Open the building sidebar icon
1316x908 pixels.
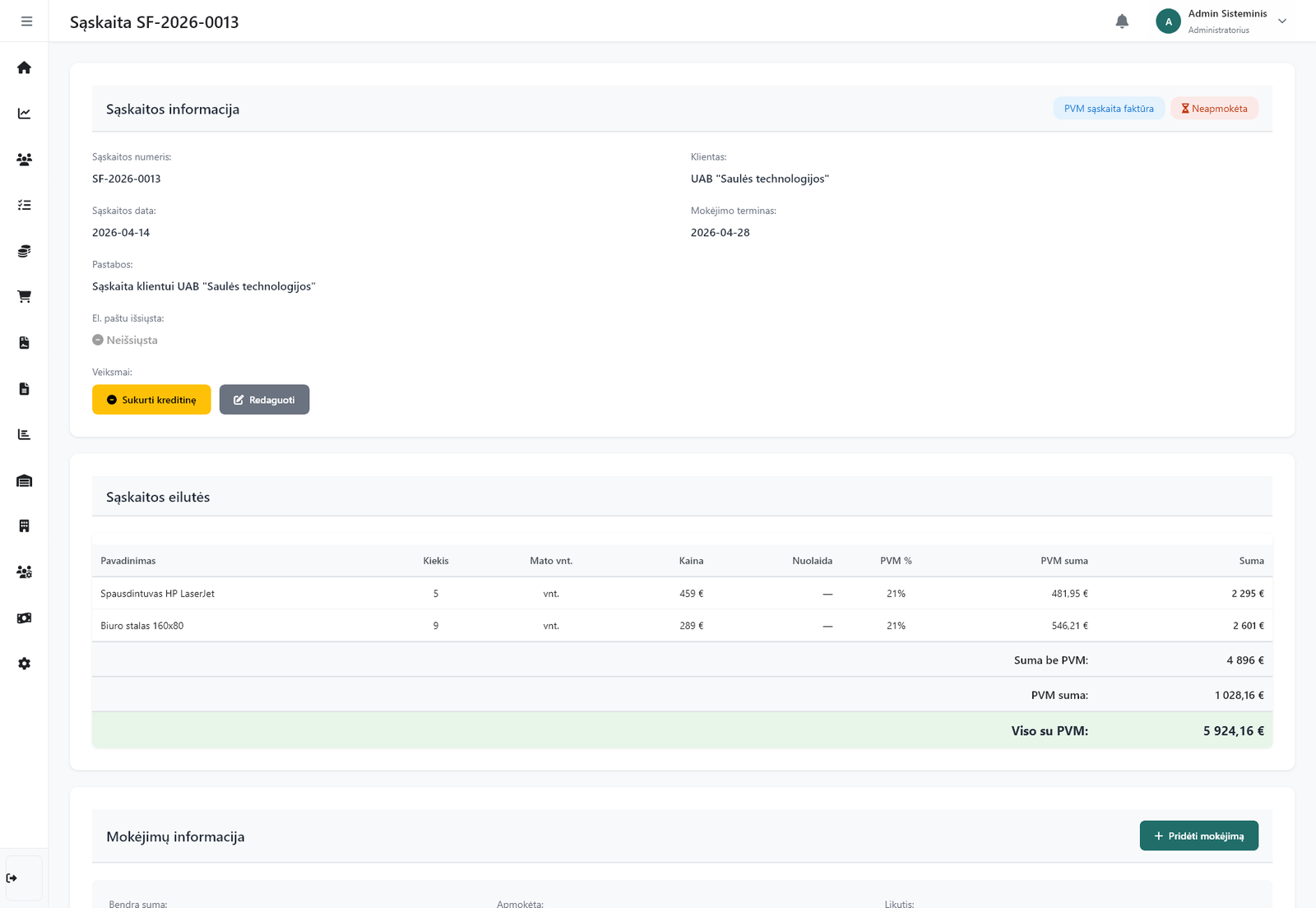pyautogui.click(x=24, y=526)
